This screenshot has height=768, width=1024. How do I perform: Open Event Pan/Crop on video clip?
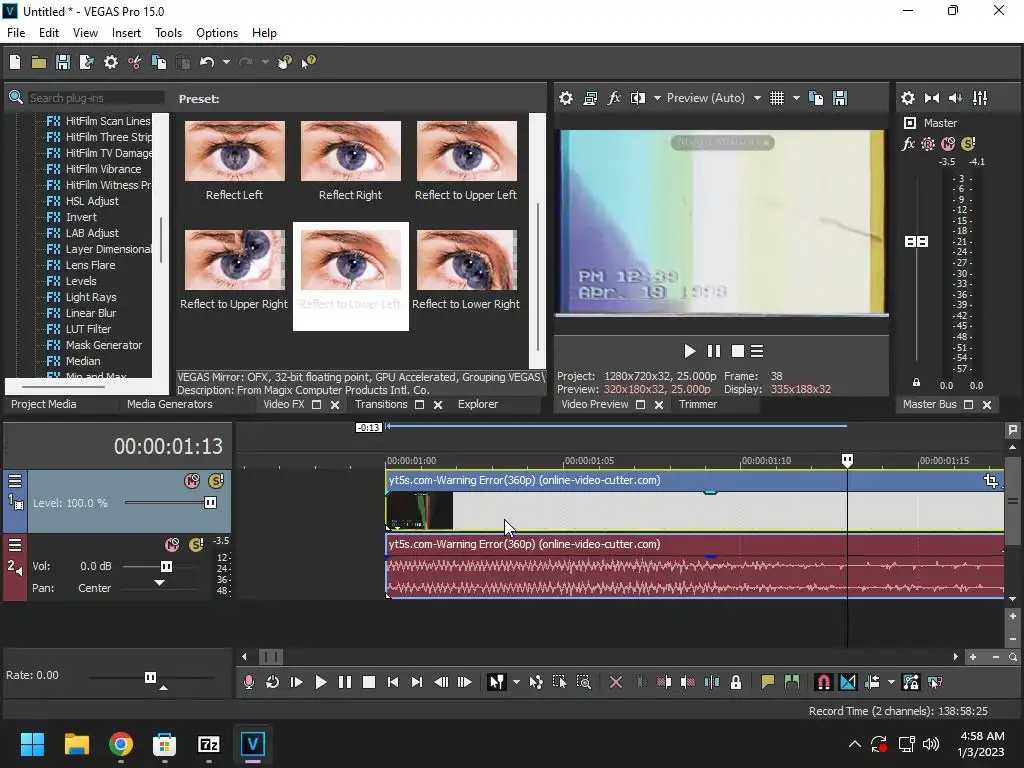[991, 481]
